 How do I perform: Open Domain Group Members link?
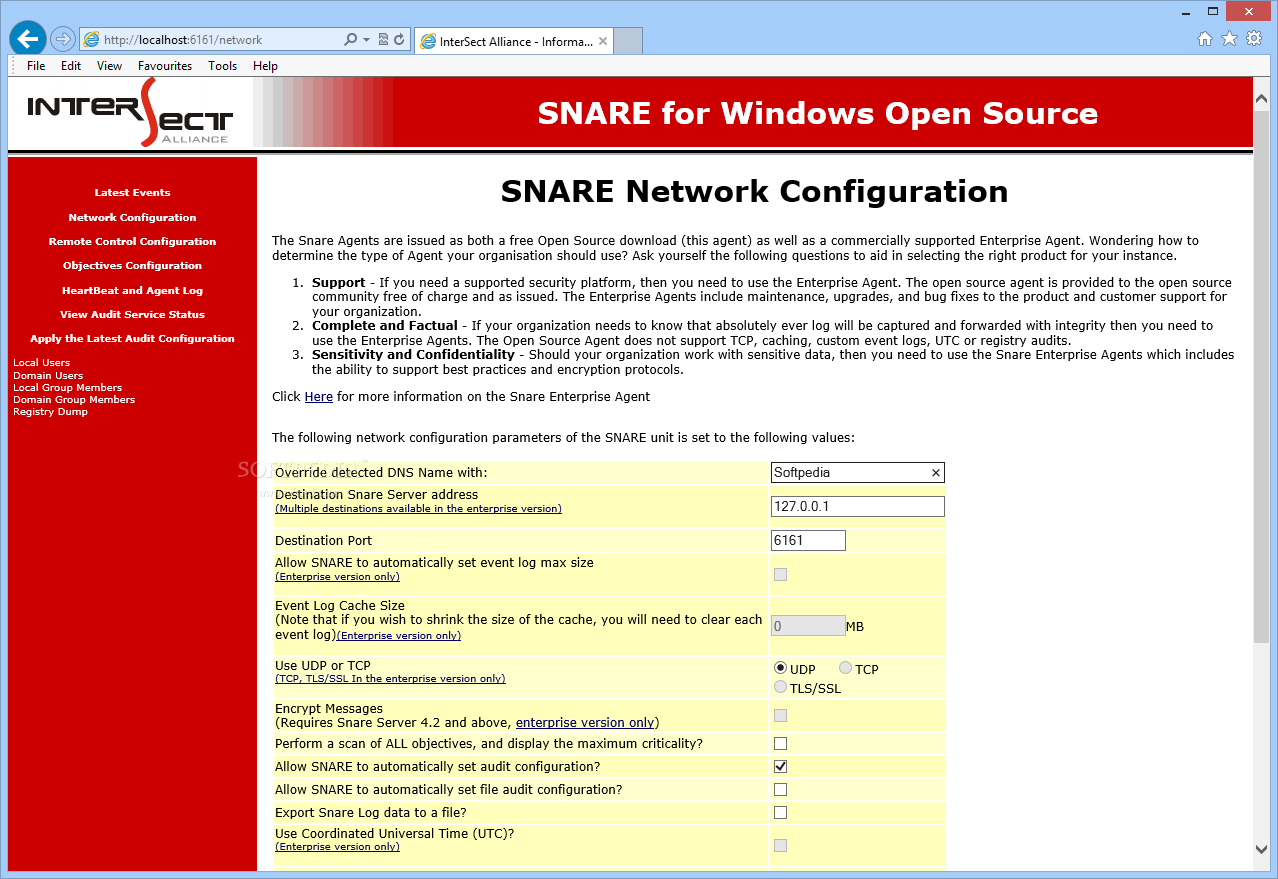coord(74,400)
